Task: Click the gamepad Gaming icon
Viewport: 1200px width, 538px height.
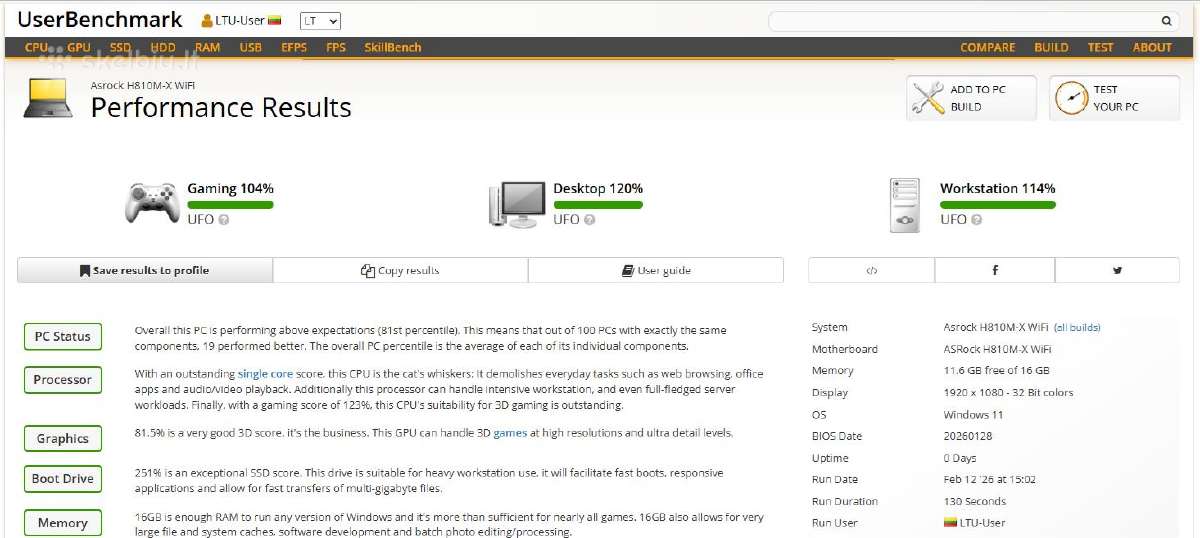Action: tap(152, 202)
